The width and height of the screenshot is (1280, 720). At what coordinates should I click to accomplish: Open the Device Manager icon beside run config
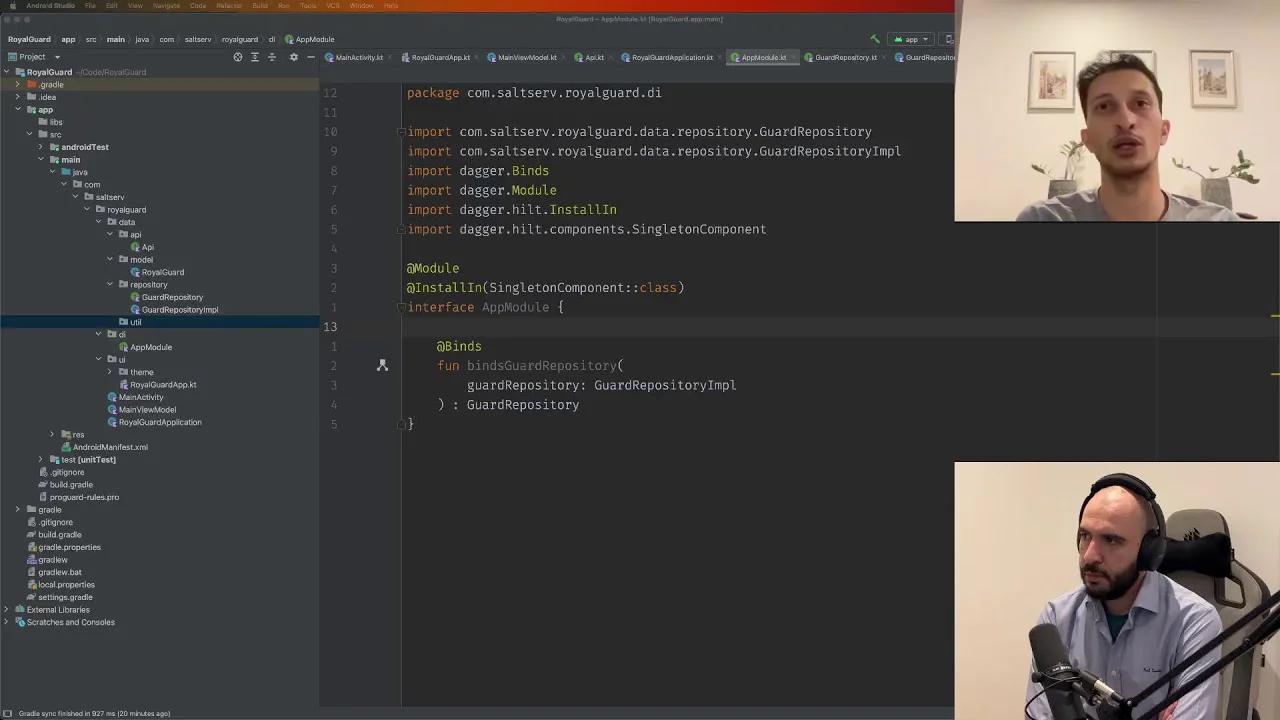coord(950,38)
